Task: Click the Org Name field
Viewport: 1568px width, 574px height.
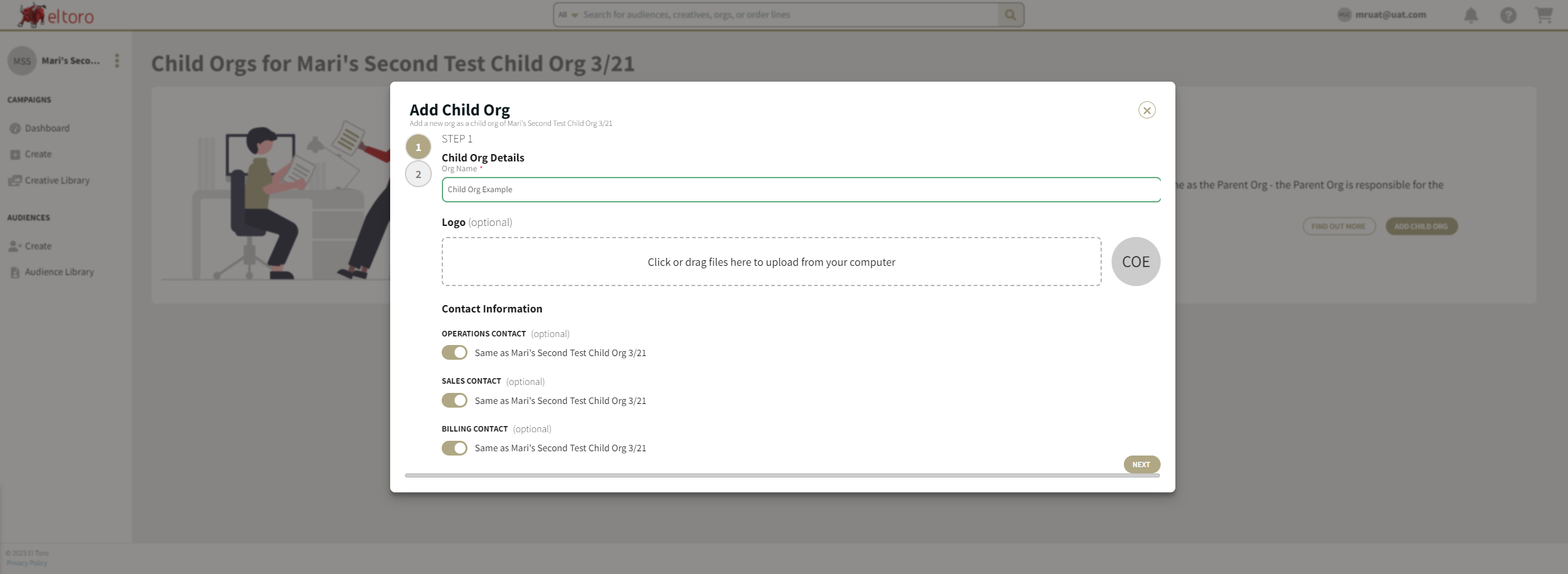Action: 801,190
